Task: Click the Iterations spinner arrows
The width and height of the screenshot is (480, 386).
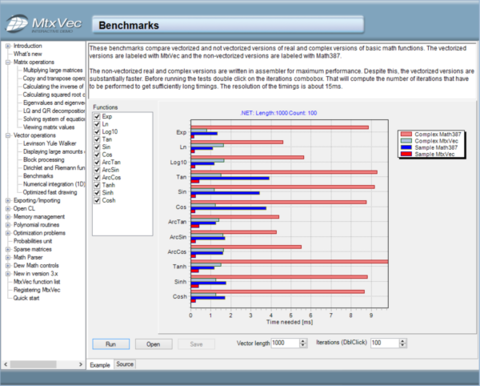Action: [x=402, y=343]
